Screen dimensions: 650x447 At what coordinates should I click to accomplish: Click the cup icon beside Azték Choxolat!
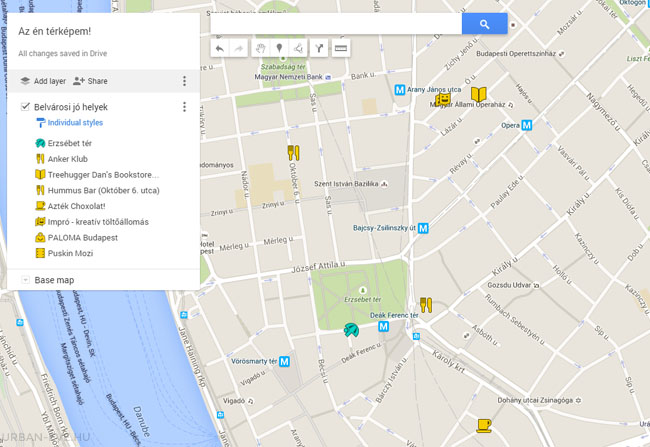coord(40,206)
